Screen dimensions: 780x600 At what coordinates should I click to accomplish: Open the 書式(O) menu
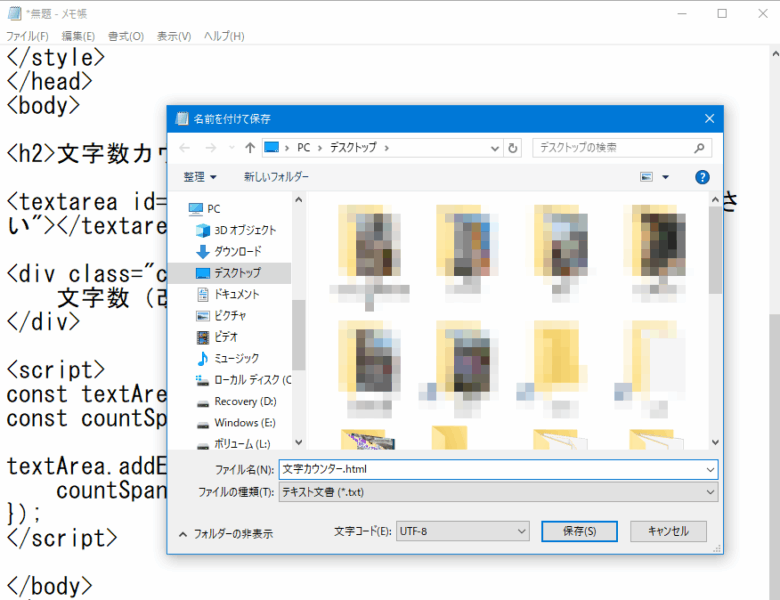125,36
